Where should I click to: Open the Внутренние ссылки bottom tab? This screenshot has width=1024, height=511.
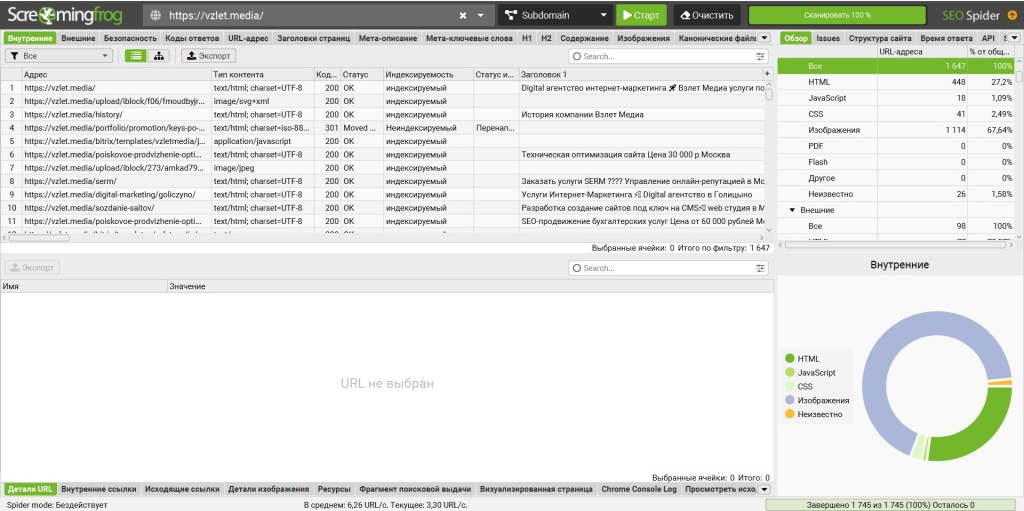[99, 489]
